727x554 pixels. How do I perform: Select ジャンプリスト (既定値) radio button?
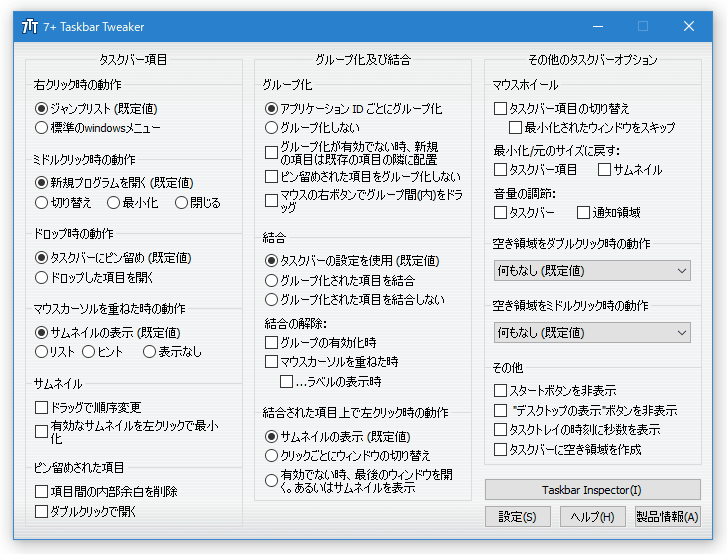tap(41, 109)
